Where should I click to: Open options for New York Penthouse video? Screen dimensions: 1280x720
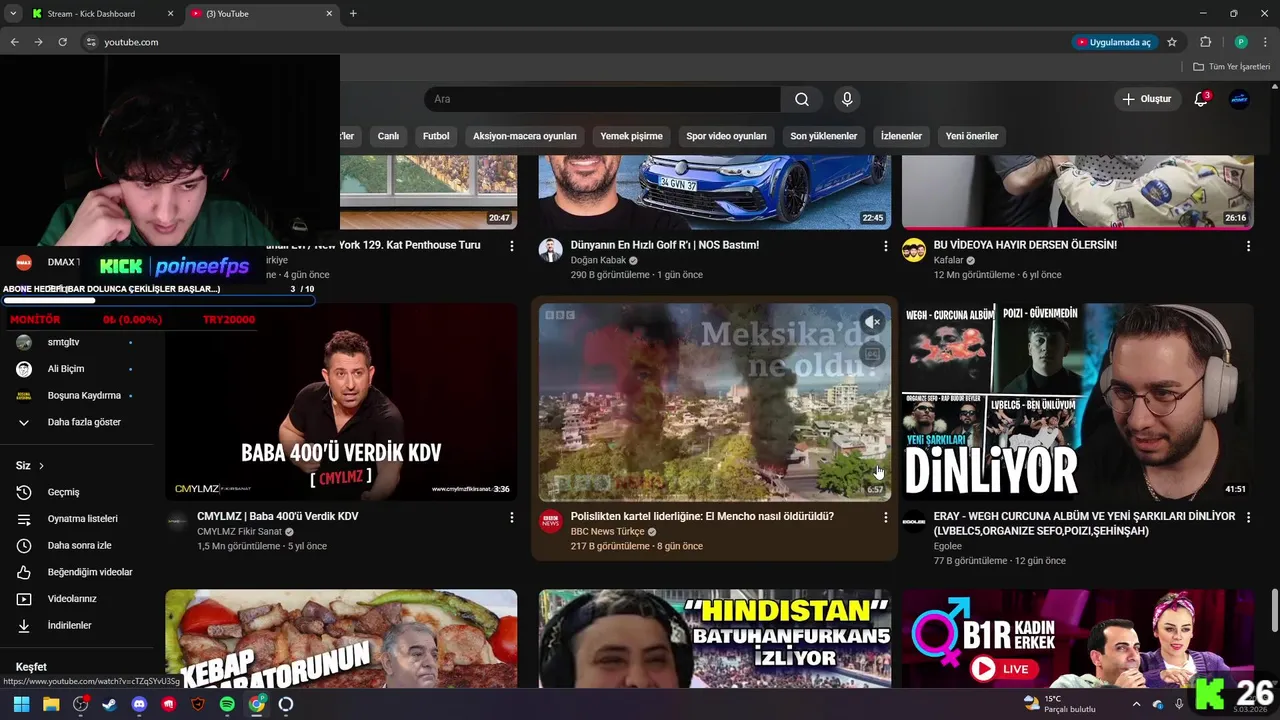[x=512, y=246]
